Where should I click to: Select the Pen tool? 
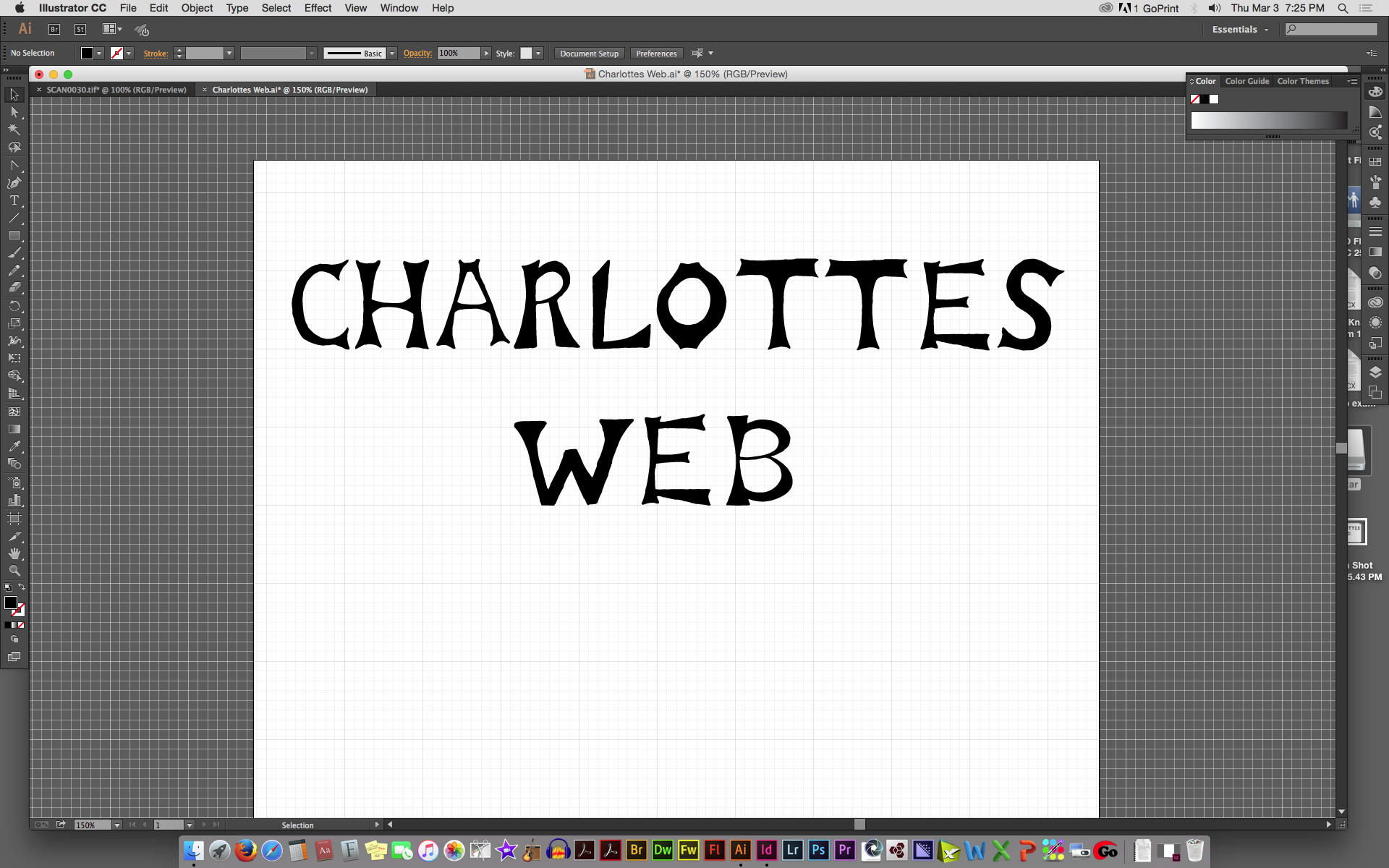tap(14, 183)
